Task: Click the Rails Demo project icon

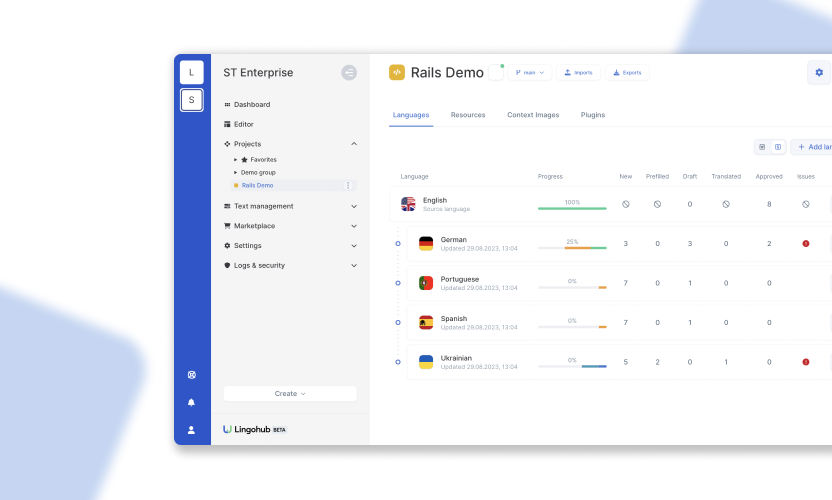Action: tap(397, 72)
